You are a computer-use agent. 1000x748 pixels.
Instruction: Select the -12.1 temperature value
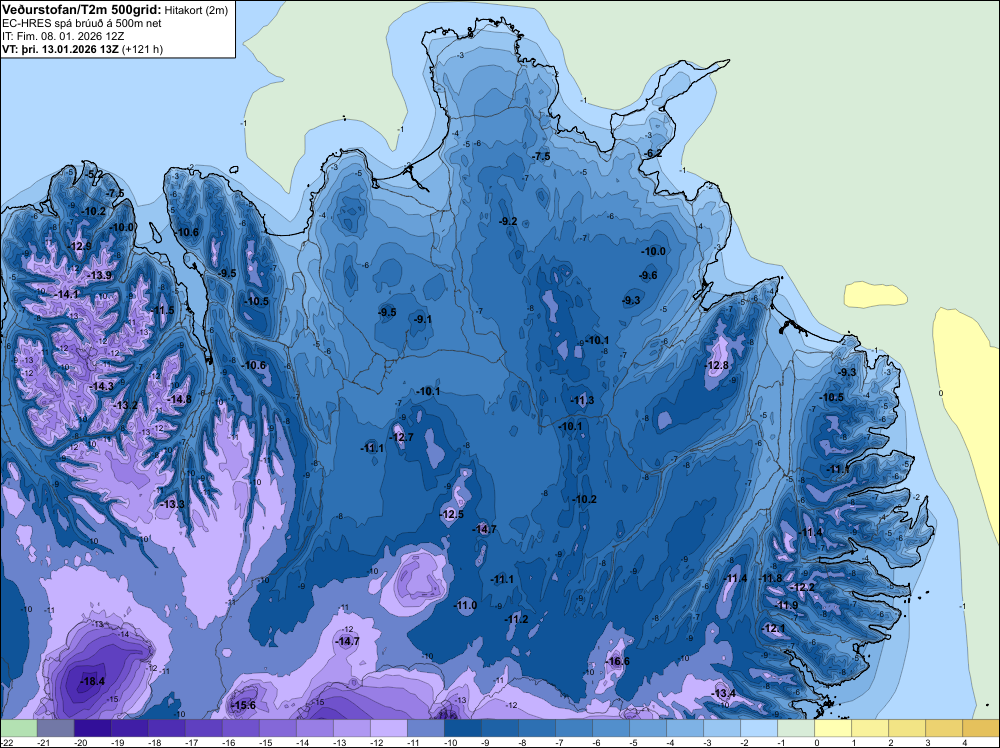(x=774, y=628)
